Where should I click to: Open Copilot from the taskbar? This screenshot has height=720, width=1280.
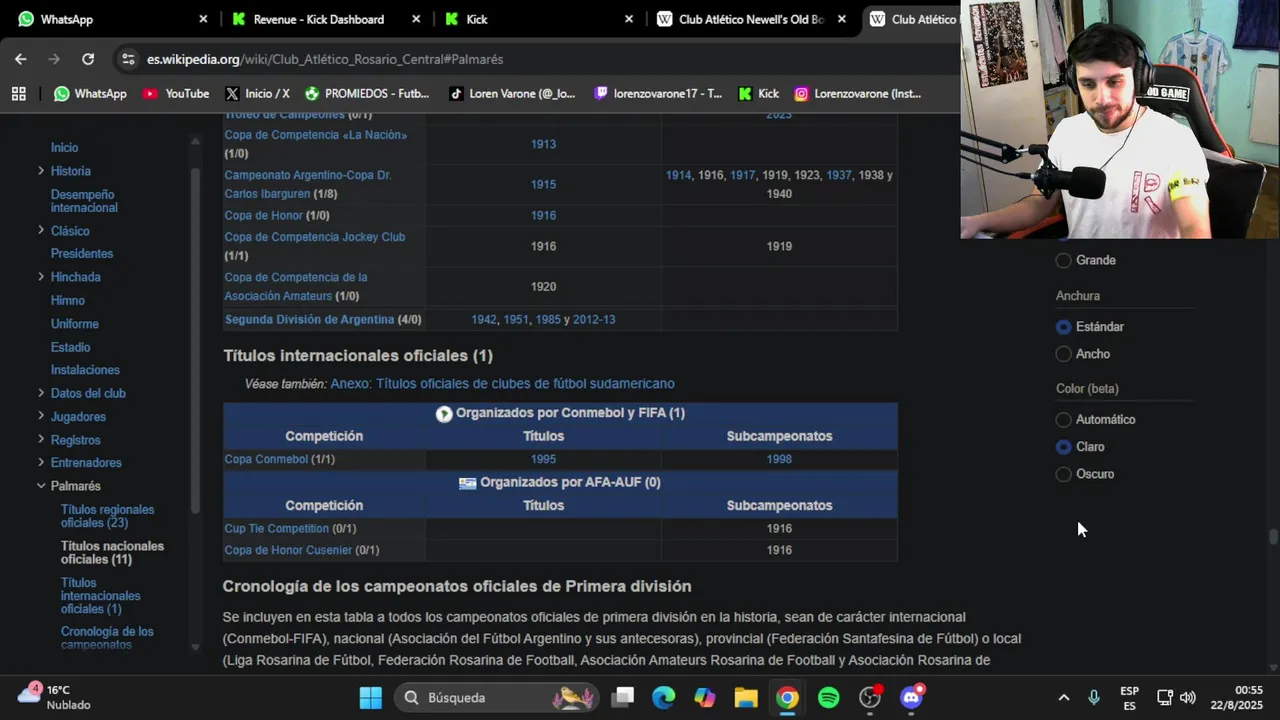[x=705, y=697]
